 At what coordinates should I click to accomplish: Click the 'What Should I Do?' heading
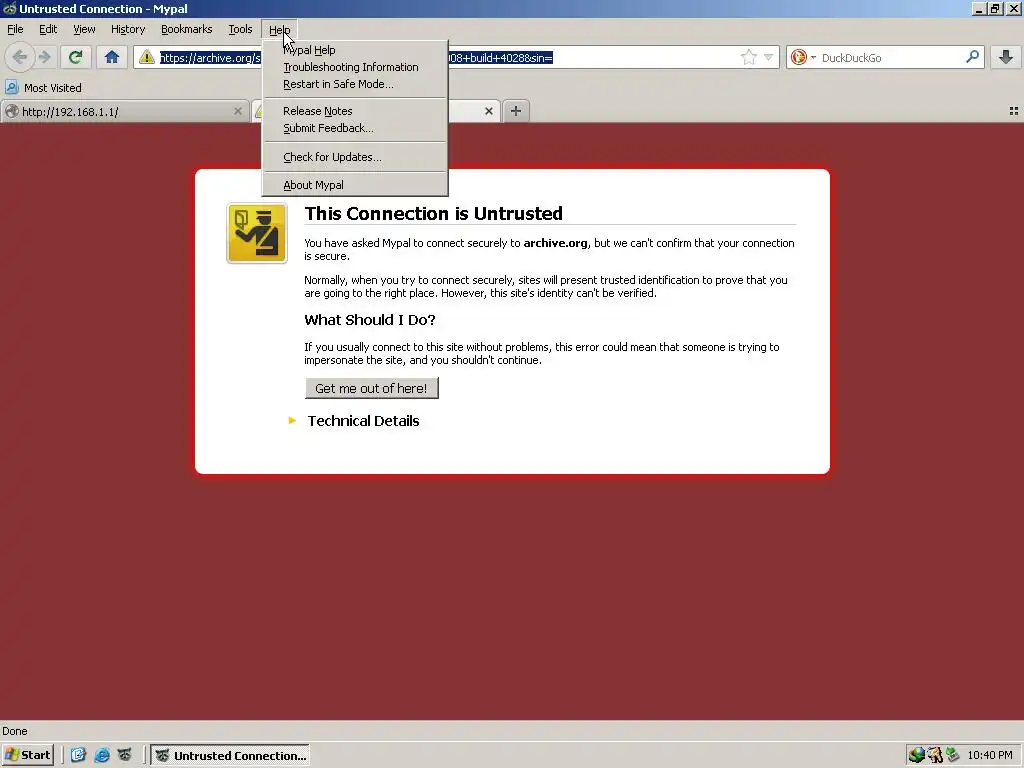(x=370, y=320)
